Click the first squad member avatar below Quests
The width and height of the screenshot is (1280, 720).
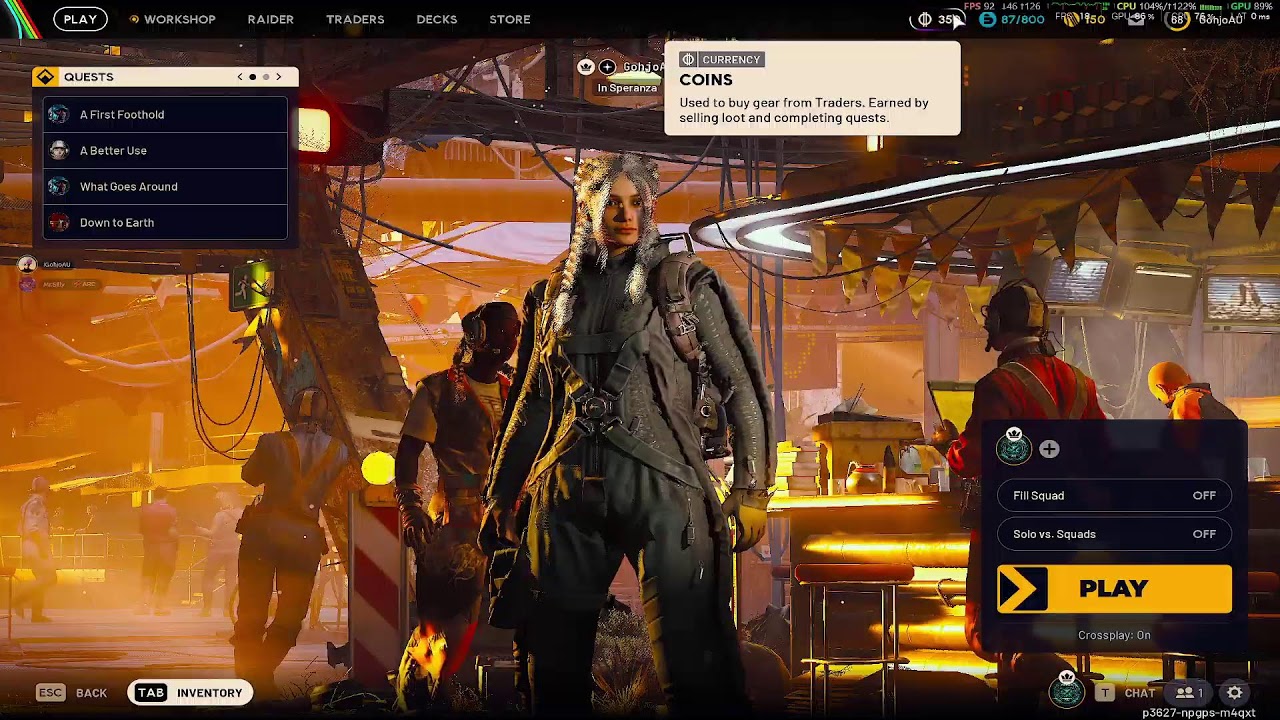[x=27, y=265]
